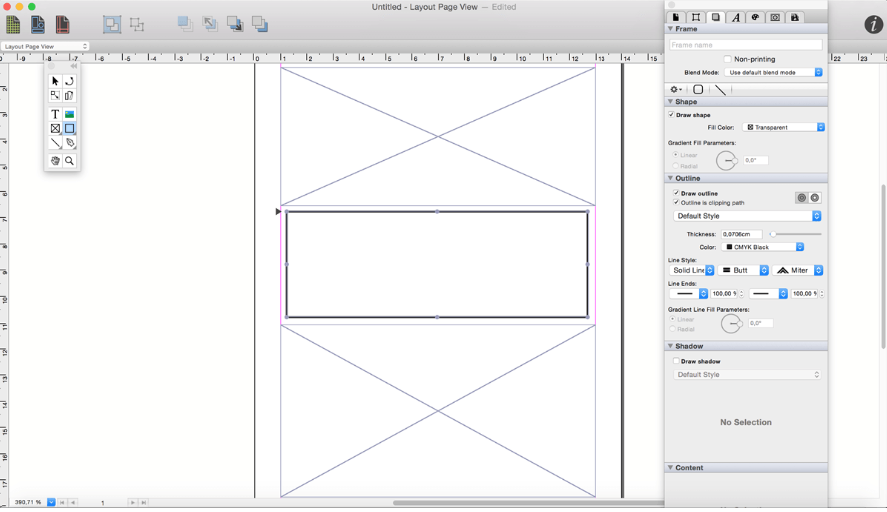Screen dimensions: 887x512
Task: Open the Layout Page View selector
Action: pyautogui.click(x=45, y=46)
